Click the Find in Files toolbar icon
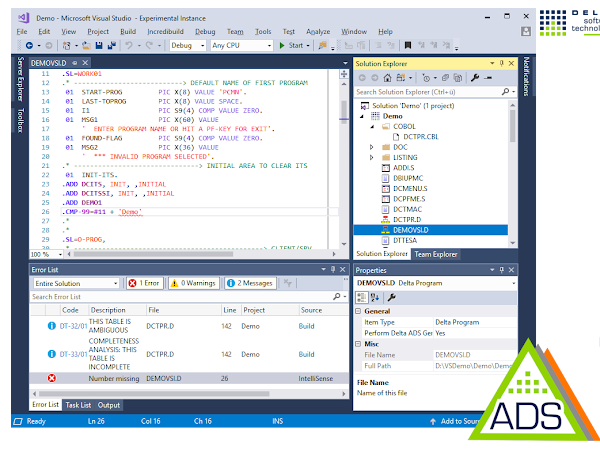The height and width of the screenshot is (450, 600). tap(323, 46)
